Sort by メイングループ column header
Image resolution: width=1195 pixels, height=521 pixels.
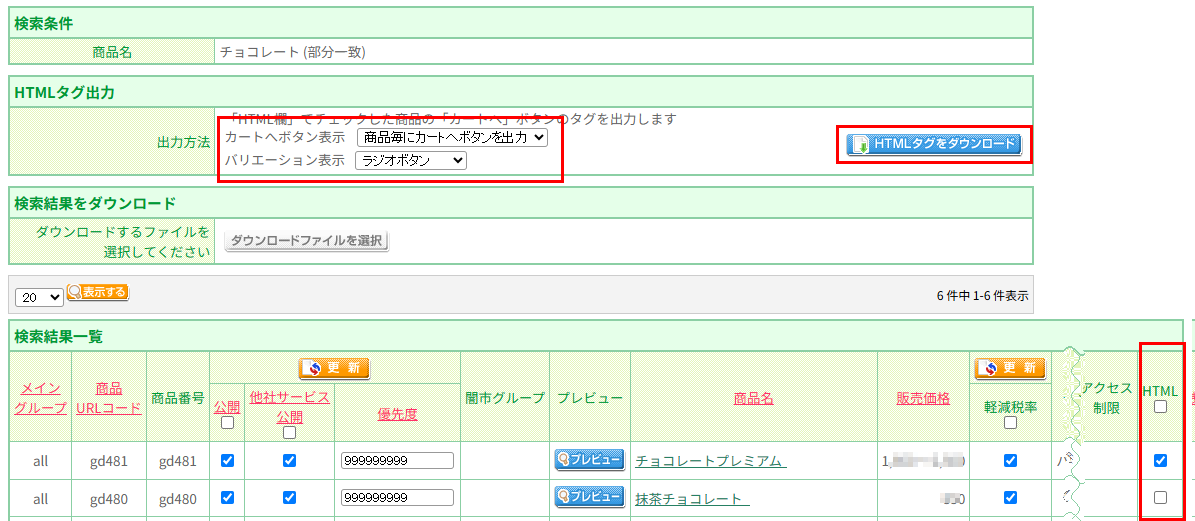point(40,398)
